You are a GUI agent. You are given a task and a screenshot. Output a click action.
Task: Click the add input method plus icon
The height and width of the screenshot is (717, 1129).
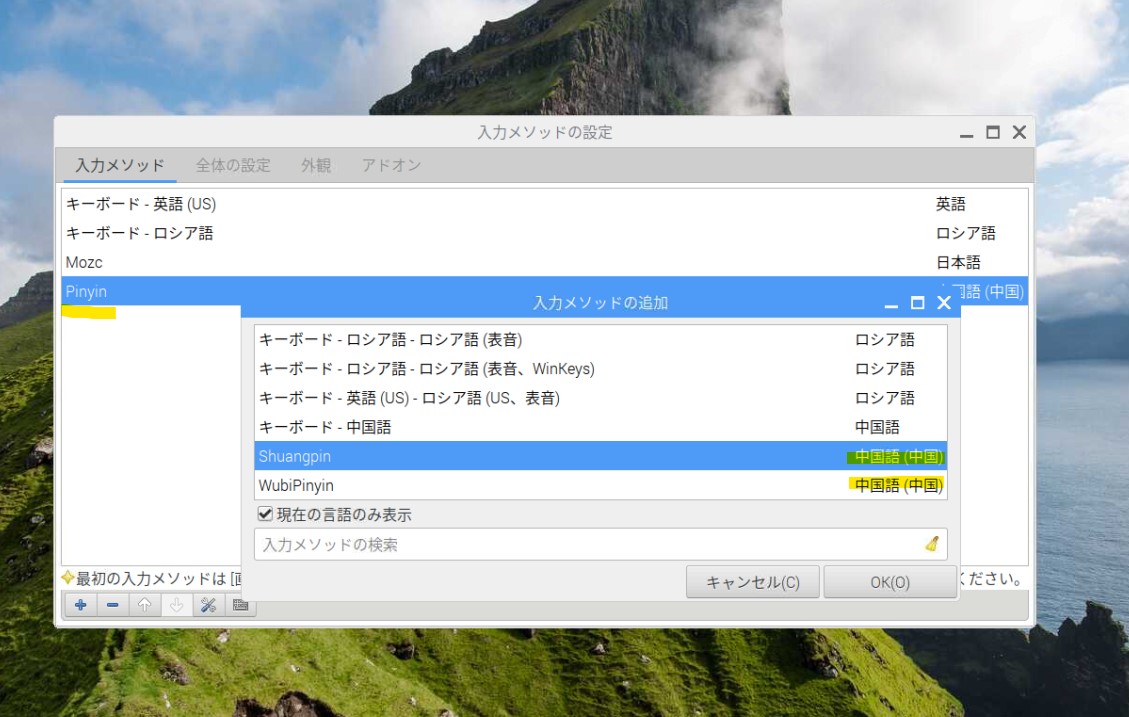pyautogui.click(x=80, y=605)
